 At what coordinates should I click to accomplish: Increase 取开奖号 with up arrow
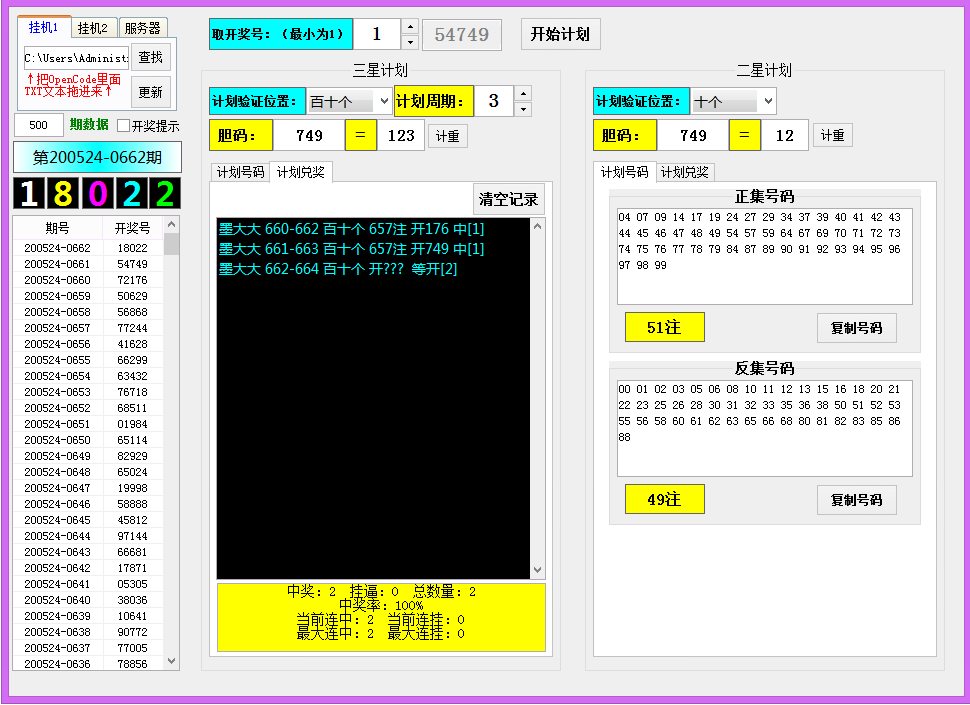(410, 27)
